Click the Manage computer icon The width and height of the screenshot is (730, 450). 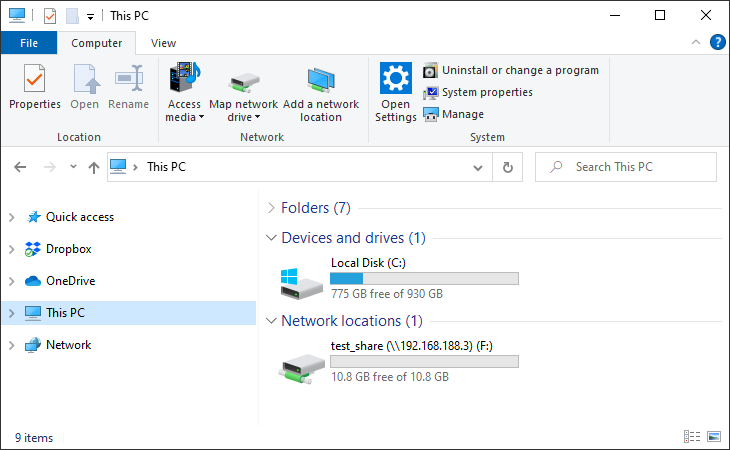[x=431, y=114]
